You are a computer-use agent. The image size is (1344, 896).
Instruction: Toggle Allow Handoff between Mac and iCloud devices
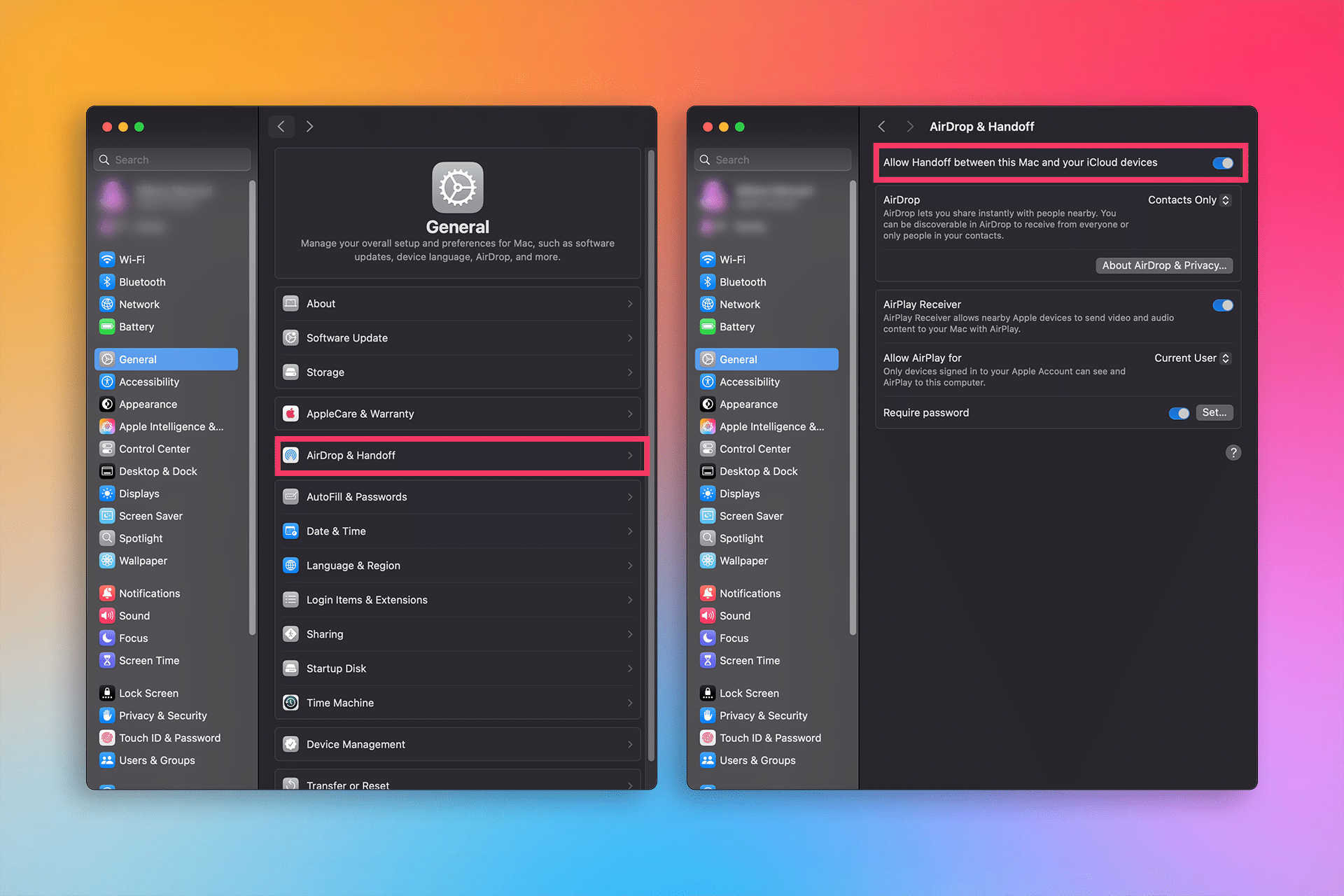coord(1223,163)
